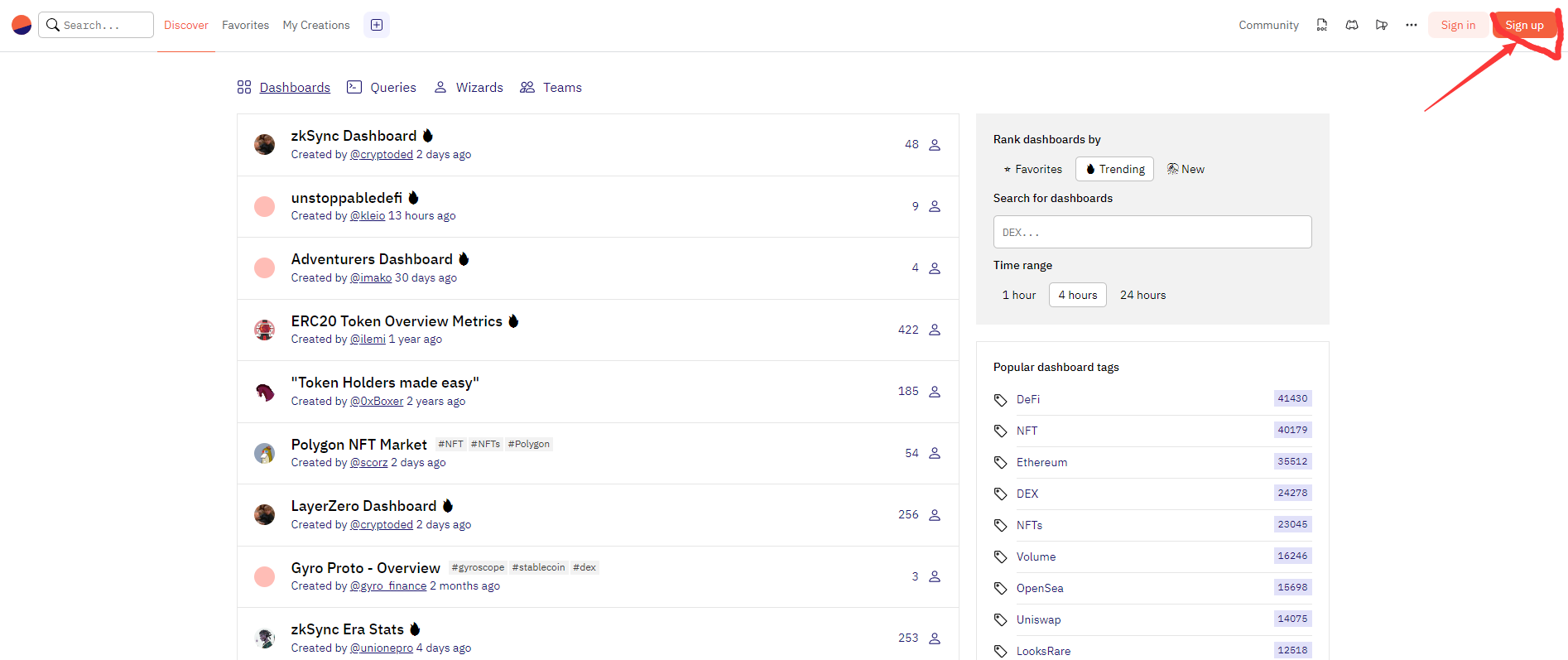Click the favorite icon on Adventurers Dashboard row
Image resolution: width=1568 pixels, height=660 pixels.
click(935, 268)
